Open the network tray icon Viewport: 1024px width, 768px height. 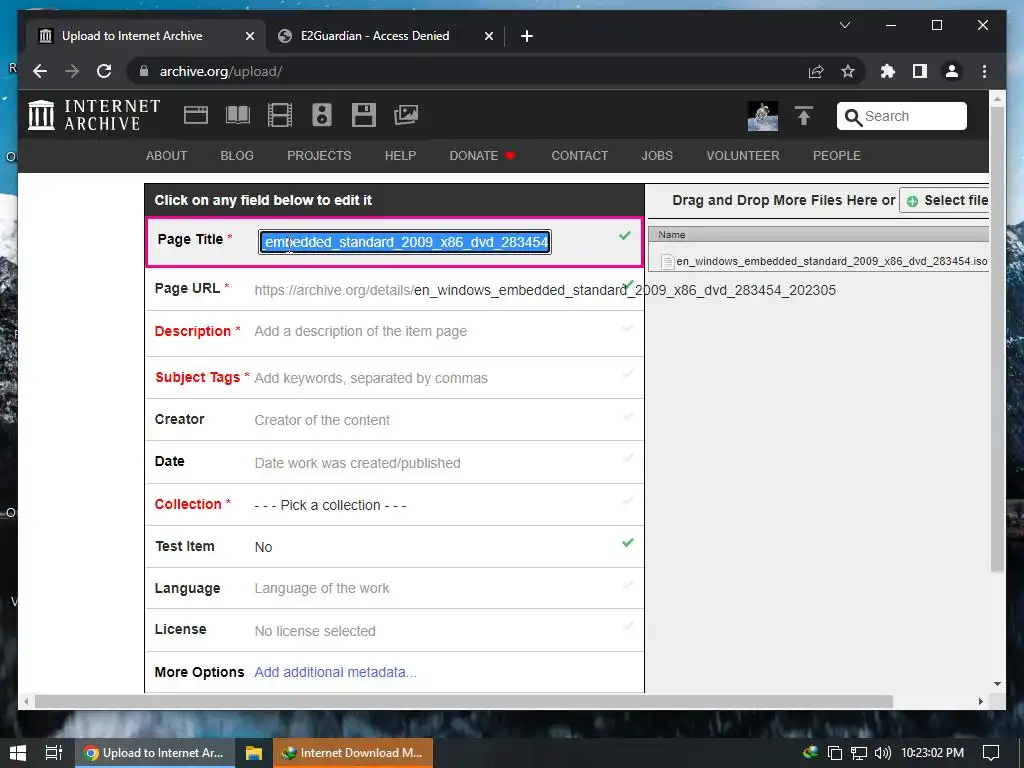(x=859, y=753)
